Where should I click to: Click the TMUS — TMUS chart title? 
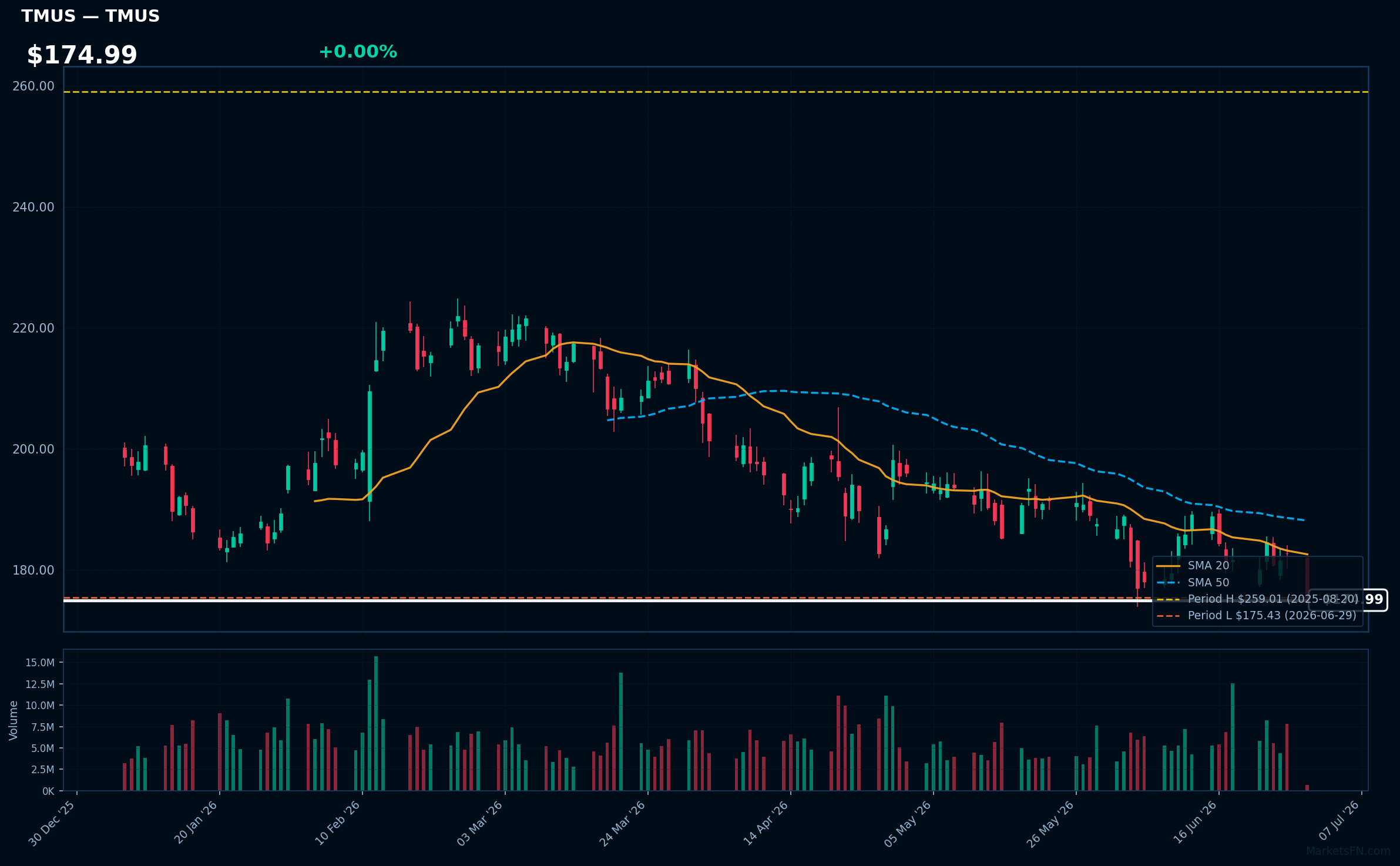pos(90,16)
